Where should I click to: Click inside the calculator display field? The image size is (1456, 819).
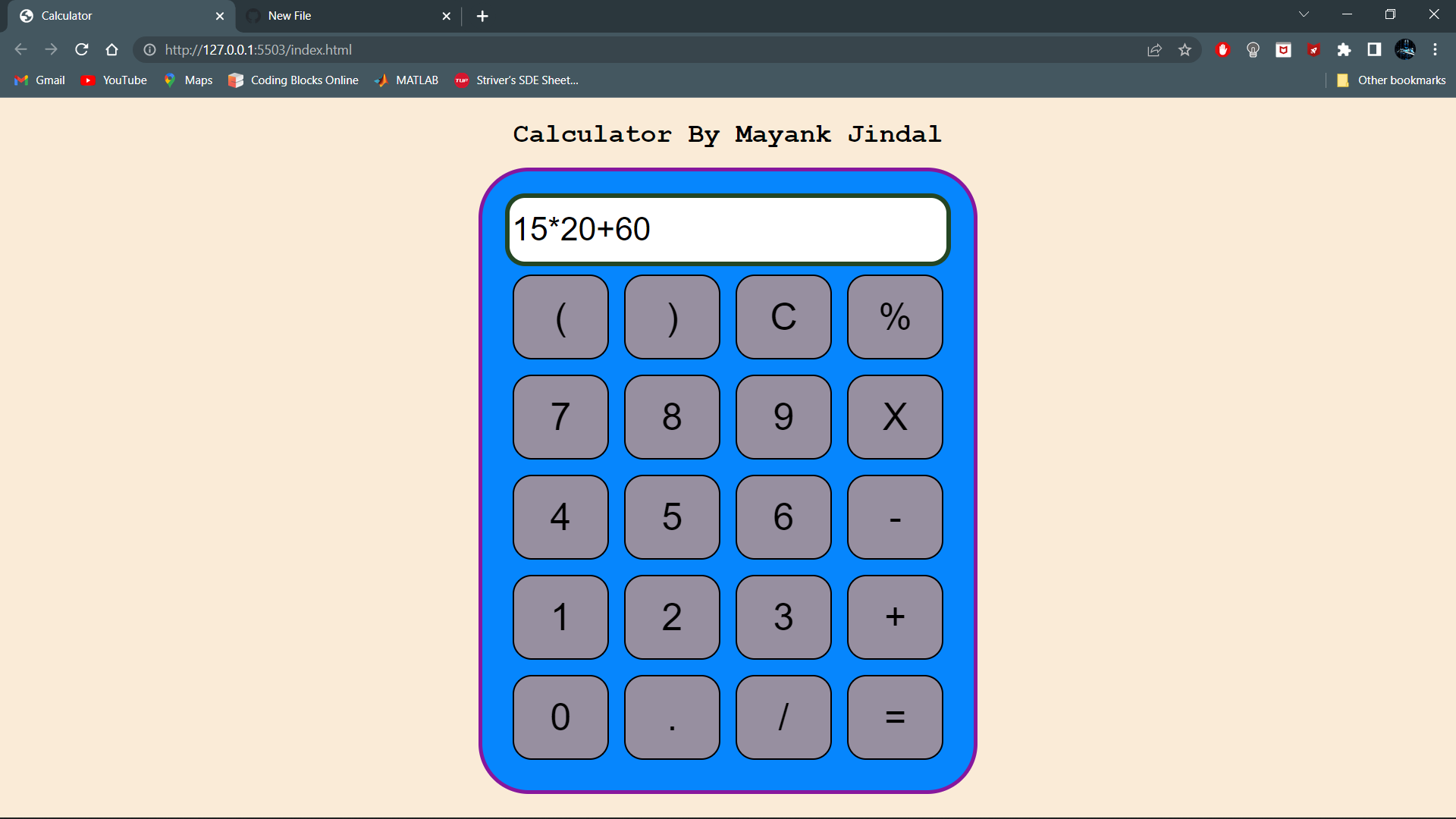(726, 229)
